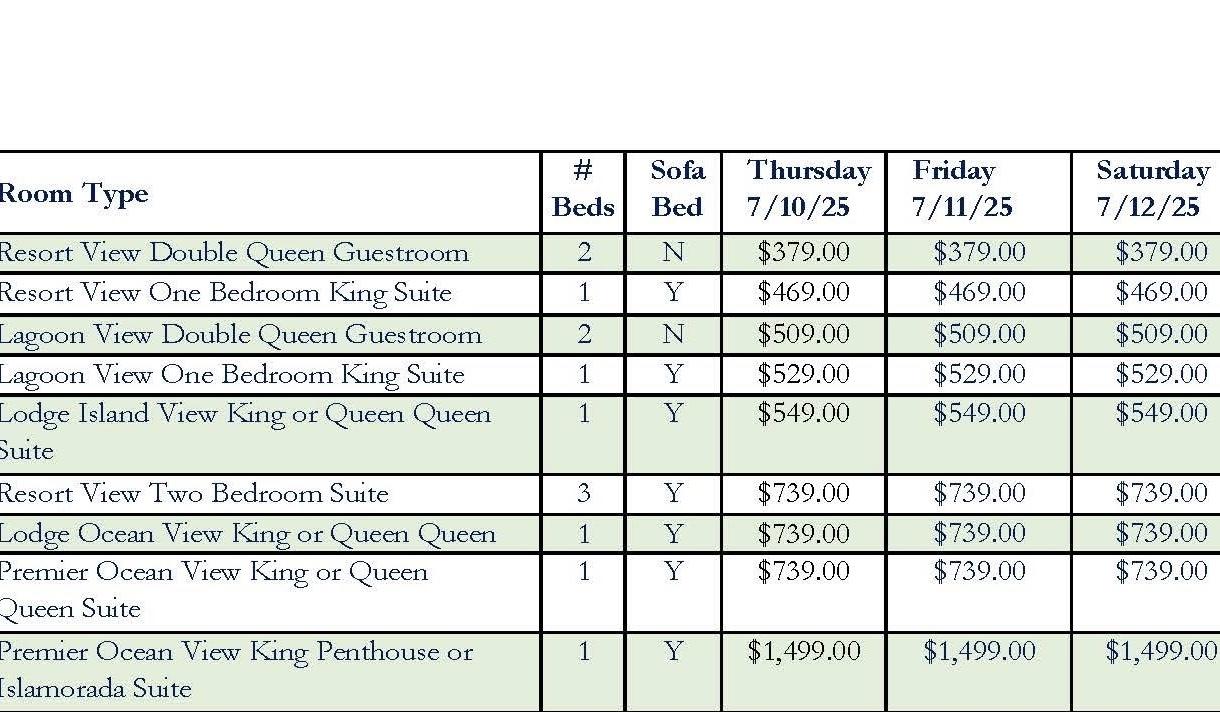Click Lagoon View Double Queen Guestroom text
Image resolution: width=1220 pixels, height=712 pixels.
click(x=240, y=334)
